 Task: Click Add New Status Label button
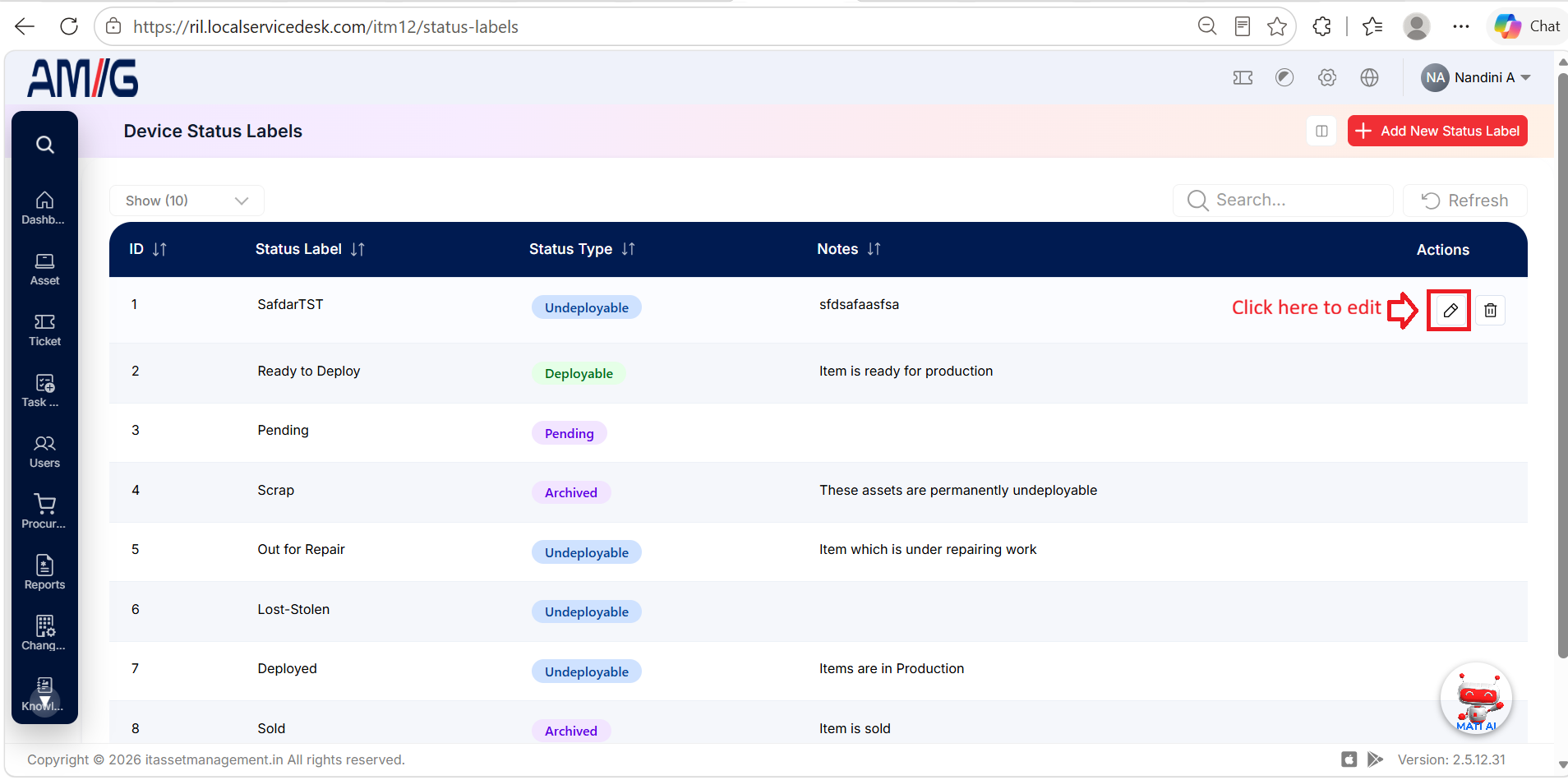pyautogui.click(x=1437, y=131)
